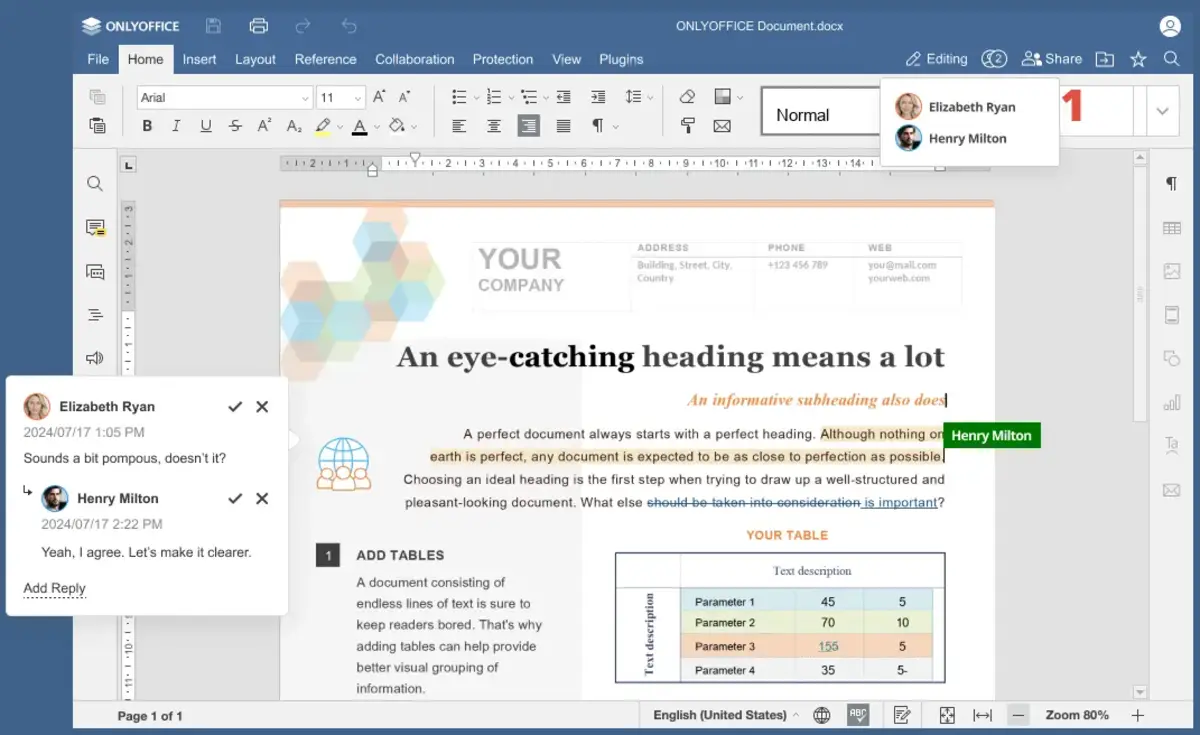Decrease the font size
Viewport: 1200px width, 735px height.
pyautogui.click(x=405, y=97)
